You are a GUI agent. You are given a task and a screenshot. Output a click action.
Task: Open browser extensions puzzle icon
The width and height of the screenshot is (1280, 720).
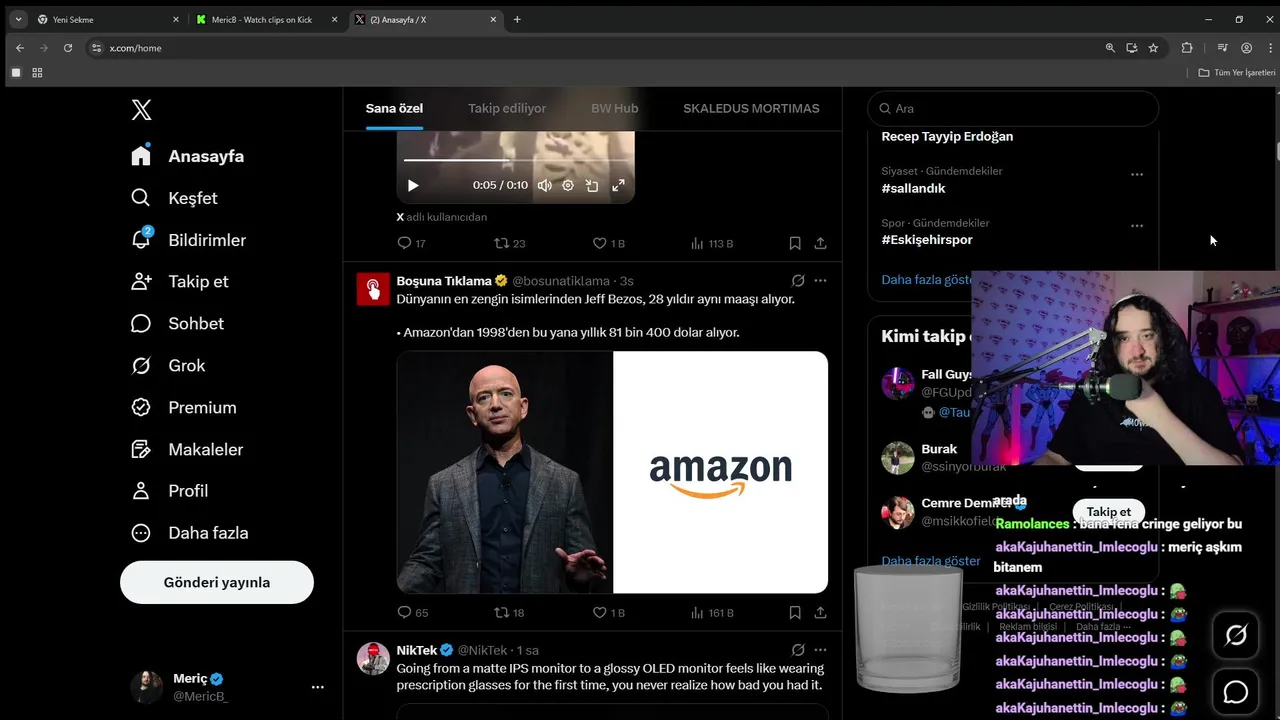[x=1187, y=48]
